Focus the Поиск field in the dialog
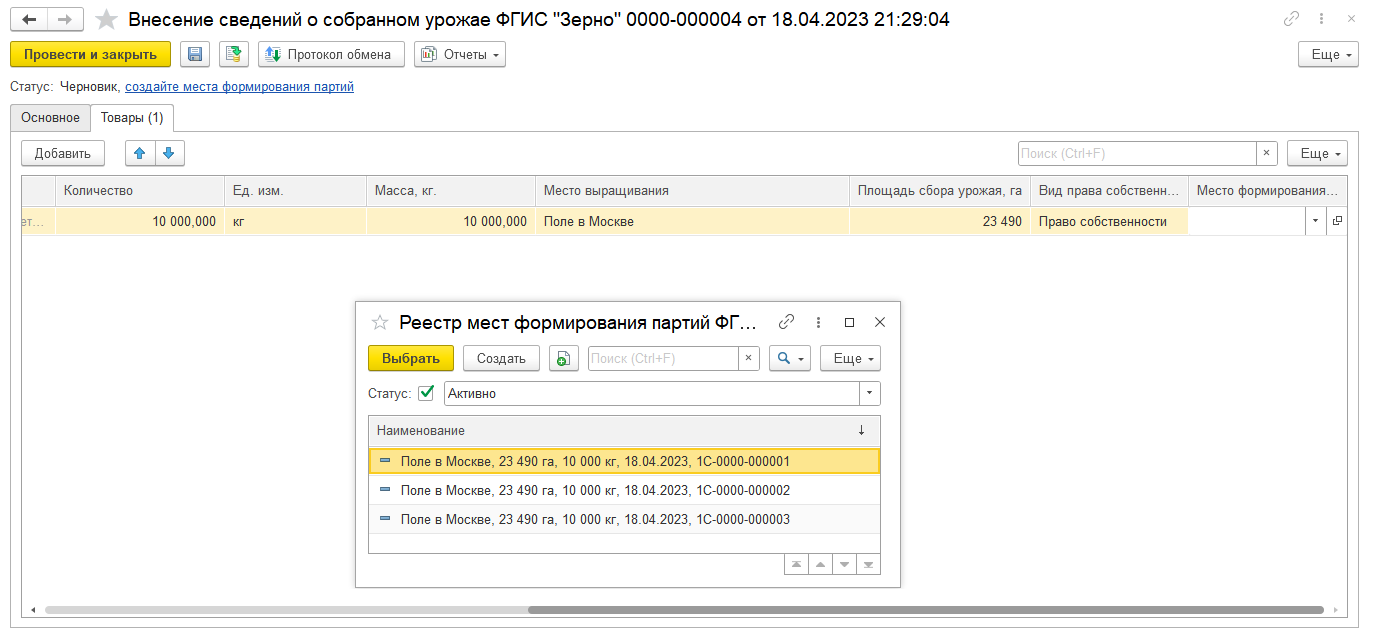Screen dimensions: 1378x638 pyautogui.click(x=663, y=358)
